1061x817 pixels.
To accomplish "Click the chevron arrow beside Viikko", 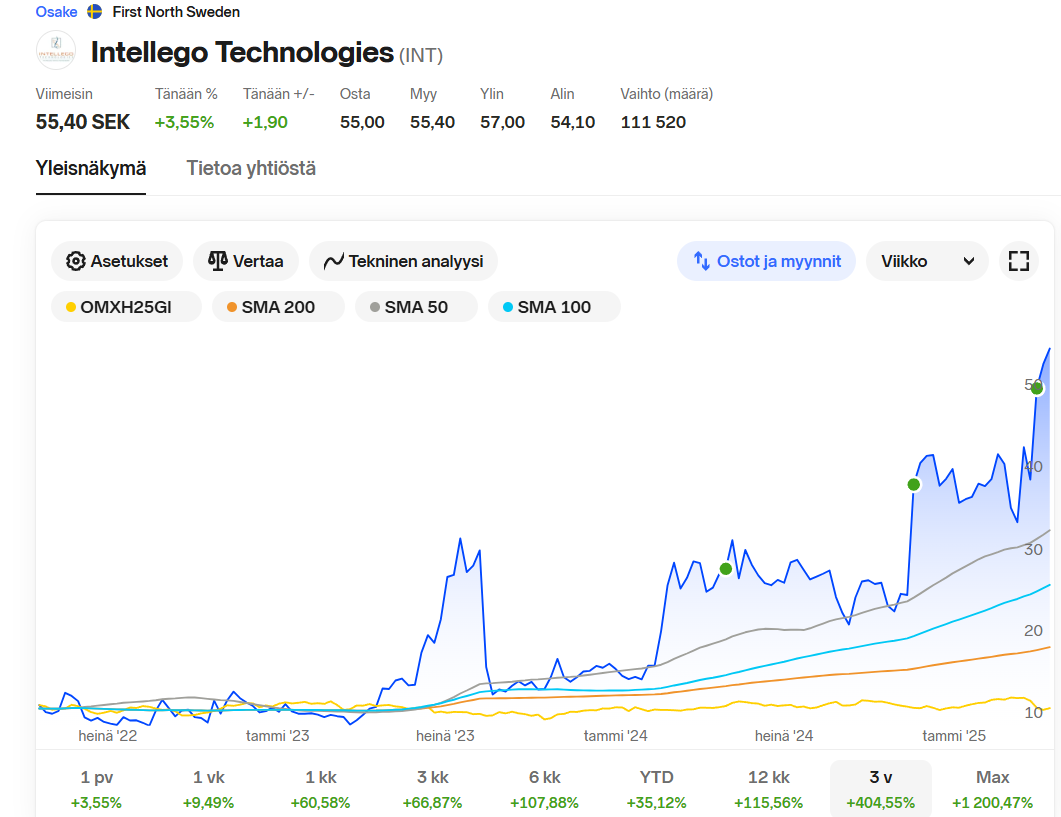I will click(969, 261).
